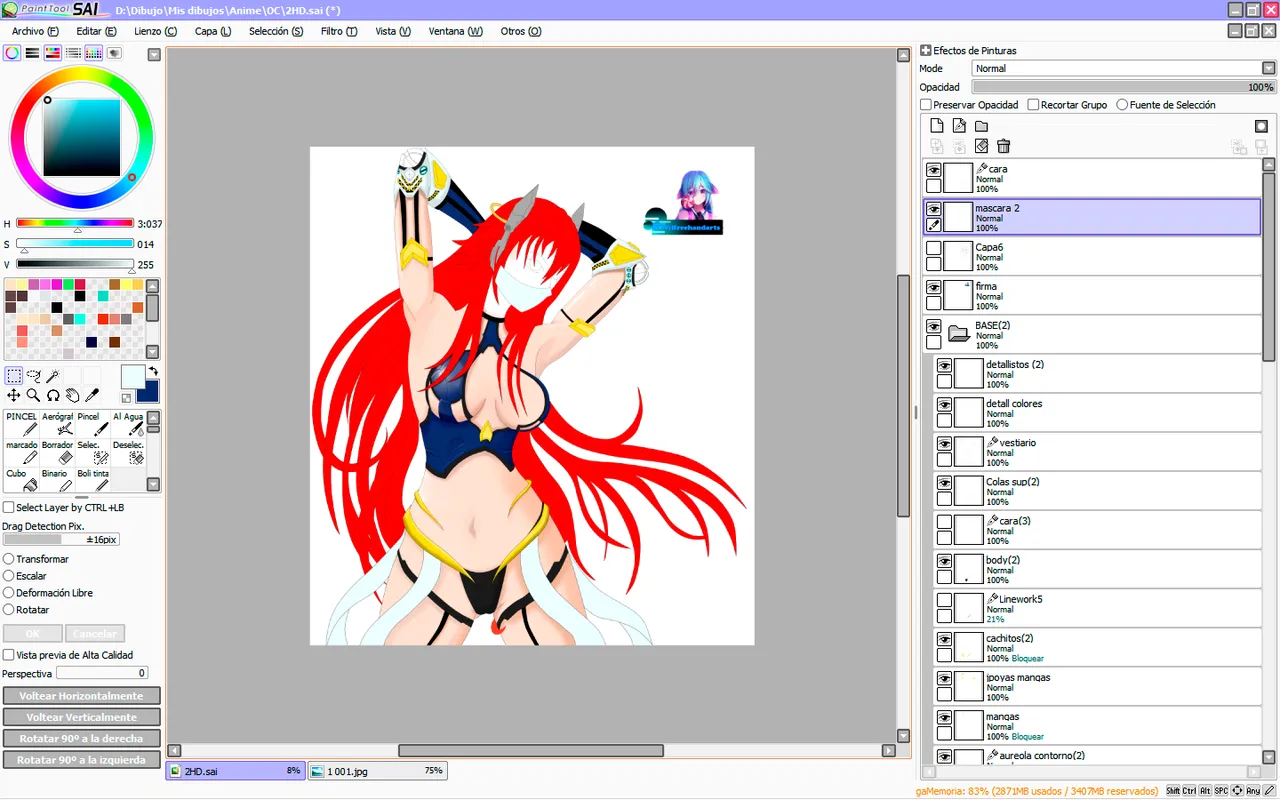Open the Lienzo menu
This screenshot has height=800, width=1280.
(x=155, y=31)
